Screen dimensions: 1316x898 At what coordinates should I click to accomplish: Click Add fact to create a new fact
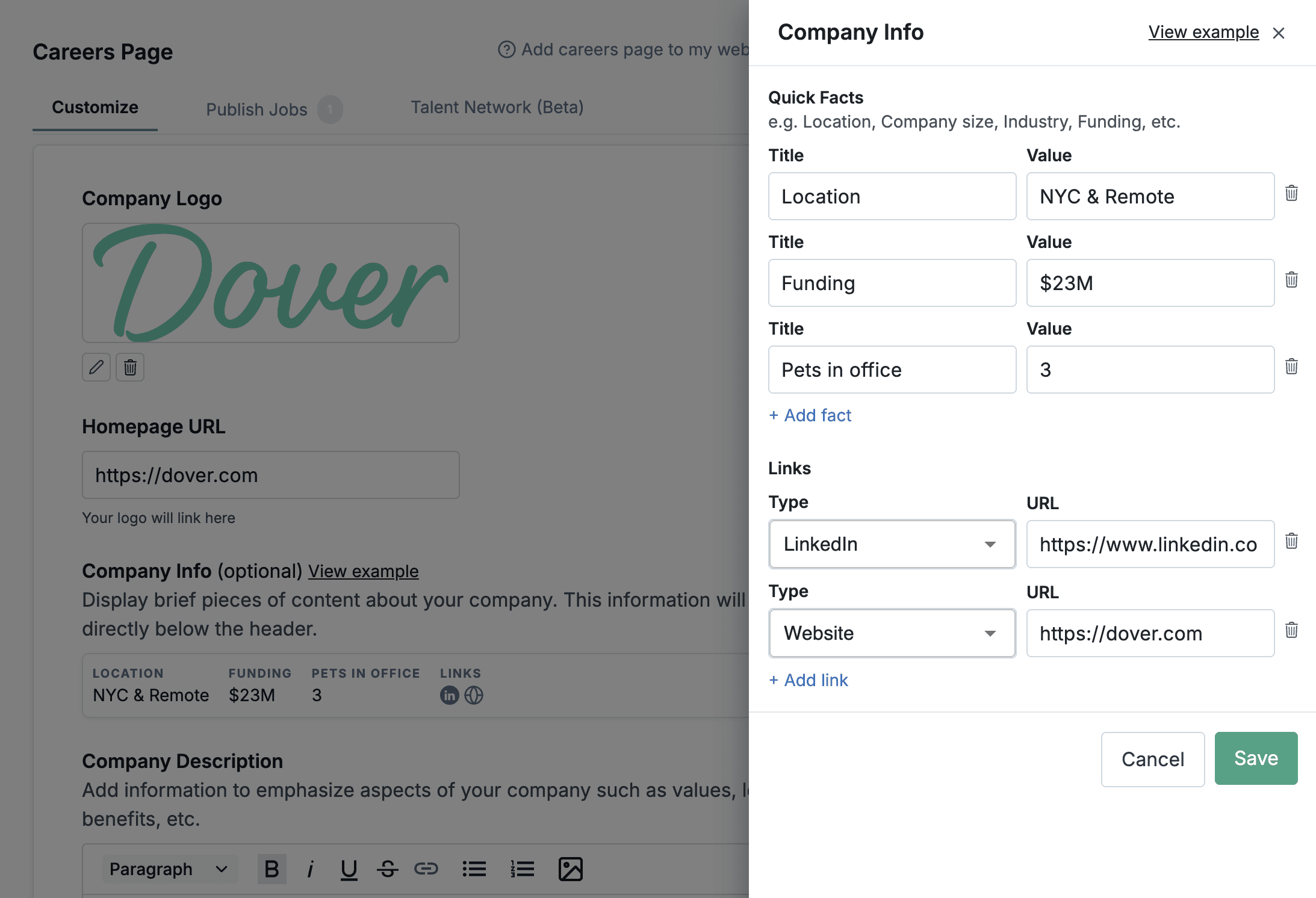[x=810, y=415]
